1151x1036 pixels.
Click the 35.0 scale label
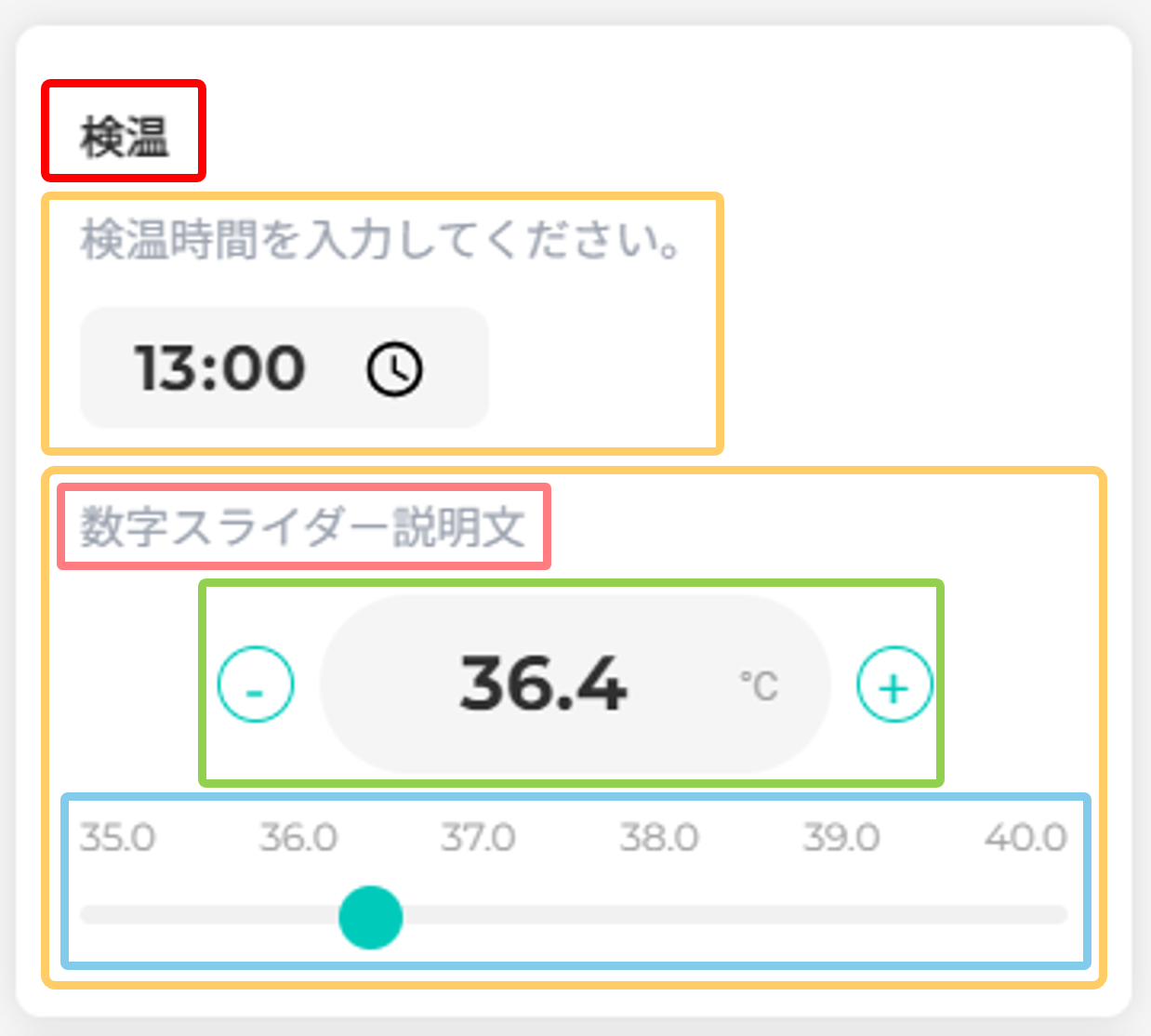[x=117, y=838]
